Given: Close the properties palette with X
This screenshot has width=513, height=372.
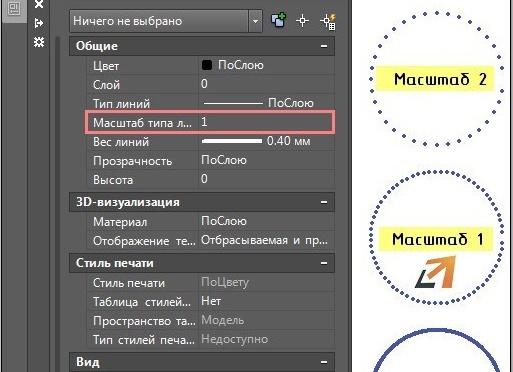Looking at the screenshot, I should (39, 4).
